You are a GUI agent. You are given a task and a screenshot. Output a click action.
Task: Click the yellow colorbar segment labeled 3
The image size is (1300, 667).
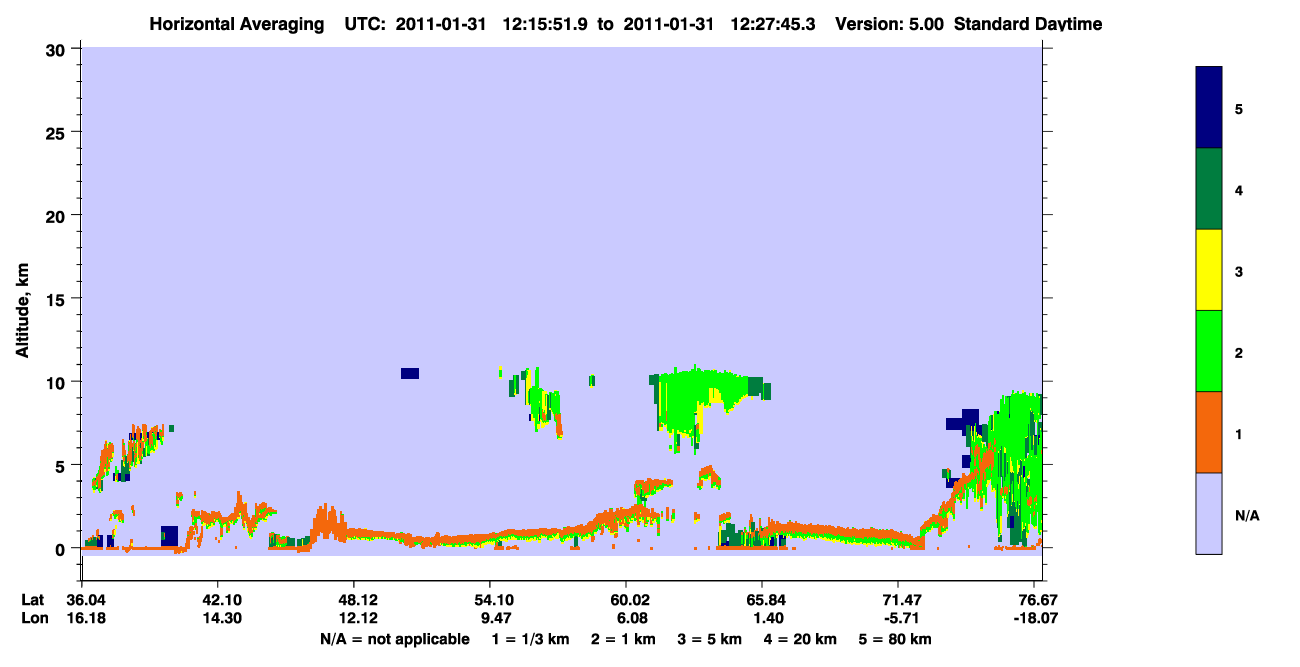click(x=1209, y=270)
